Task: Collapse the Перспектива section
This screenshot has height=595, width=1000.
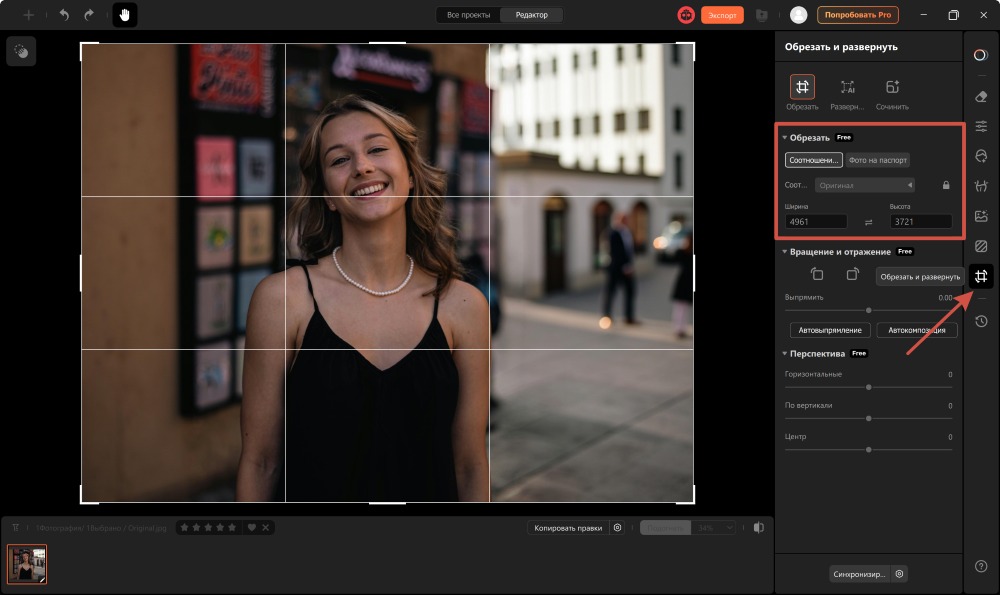Action: coord(784,353)
